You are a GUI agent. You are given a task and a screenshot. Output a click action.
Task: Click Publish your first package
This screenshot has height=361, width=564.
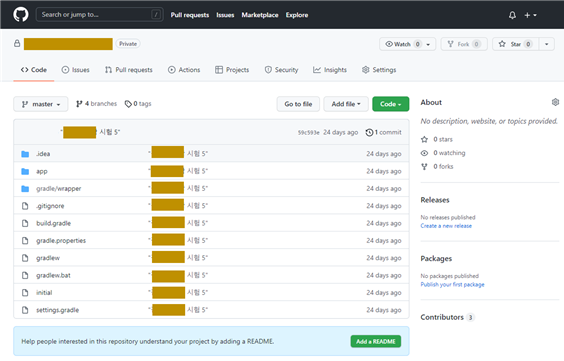pyautogui.click(x=452, y=284)
